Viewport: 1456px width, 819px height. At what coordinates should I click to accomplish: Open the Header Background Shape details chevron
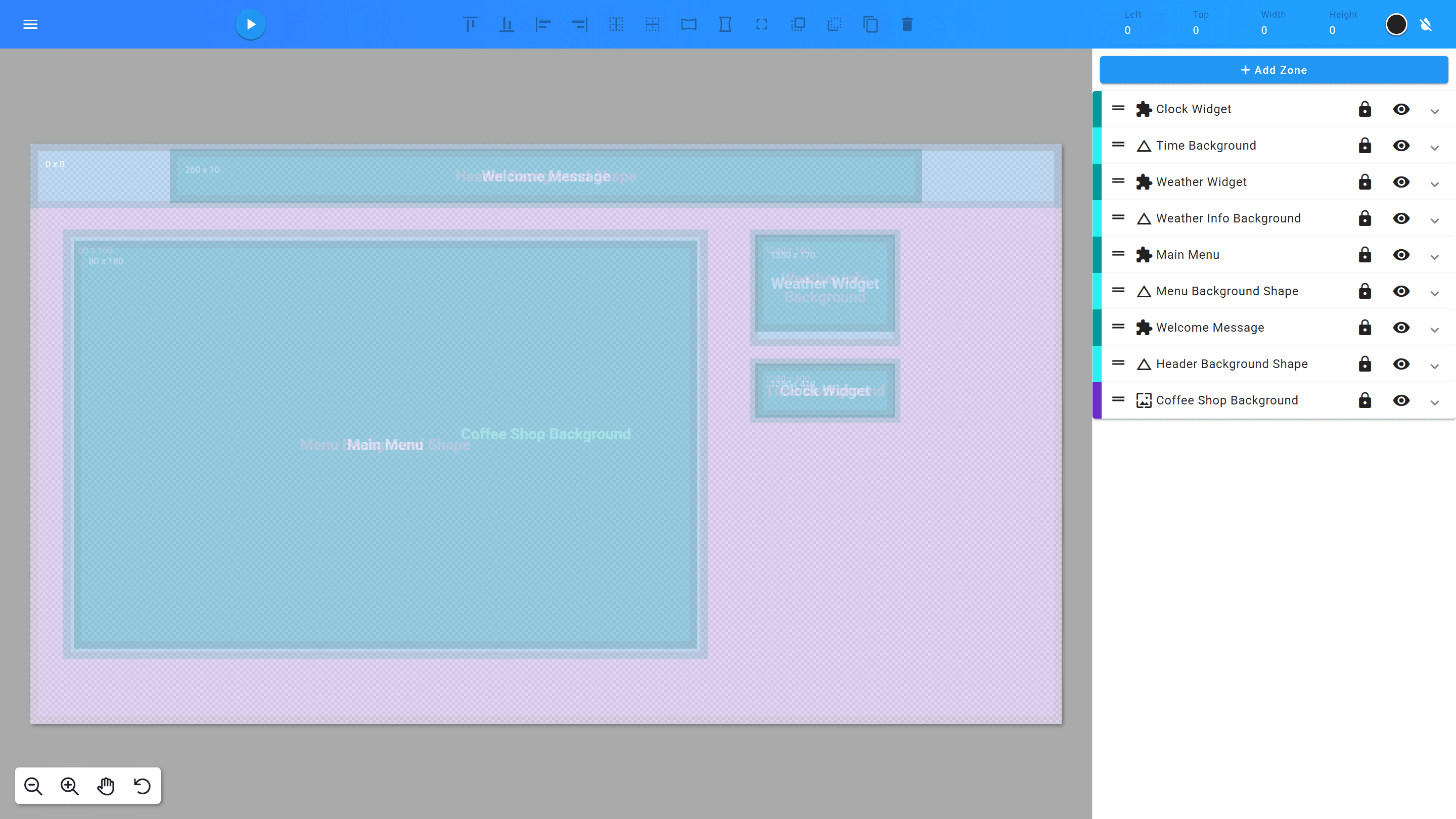(x=1435, y=366)
